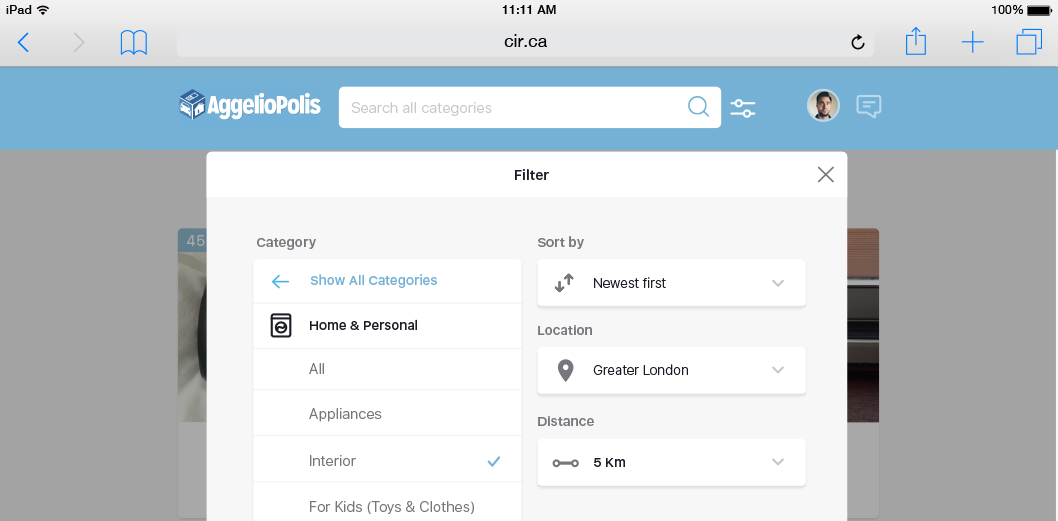Viewport: 1058px width, 521px height.
Task: Open the Newest first sort dropdown
Action: click(671, 283)
